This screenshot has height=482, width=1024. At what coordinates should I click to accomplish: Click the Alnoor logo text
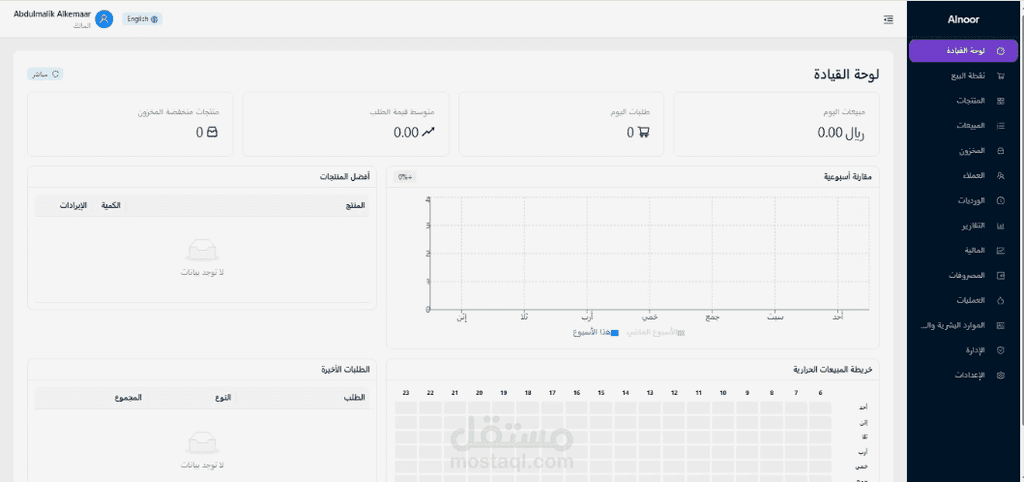(963, 20)
